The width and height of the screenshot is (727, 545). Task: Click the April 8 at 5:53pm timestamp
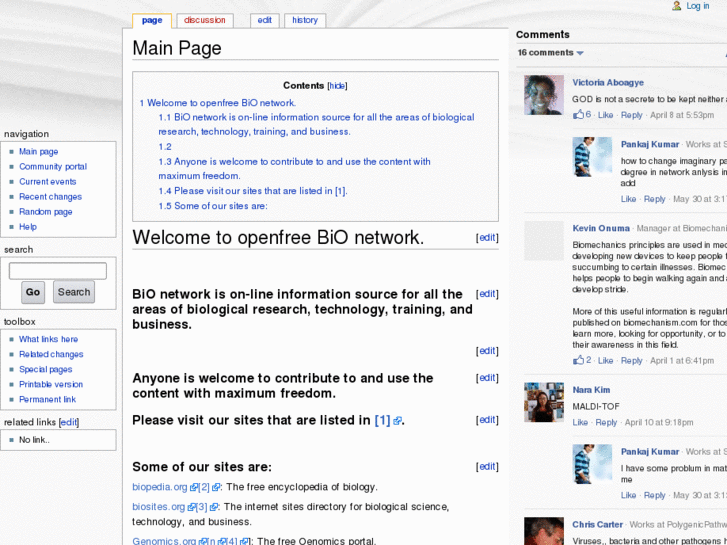pyautogui.click(x=682, y=115)
